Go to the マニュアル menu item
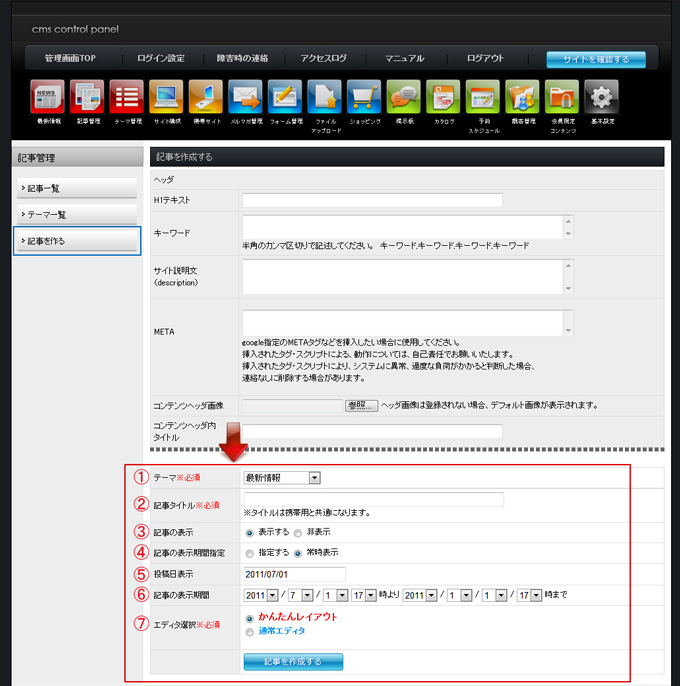680x686 pixels. point(404,59)
